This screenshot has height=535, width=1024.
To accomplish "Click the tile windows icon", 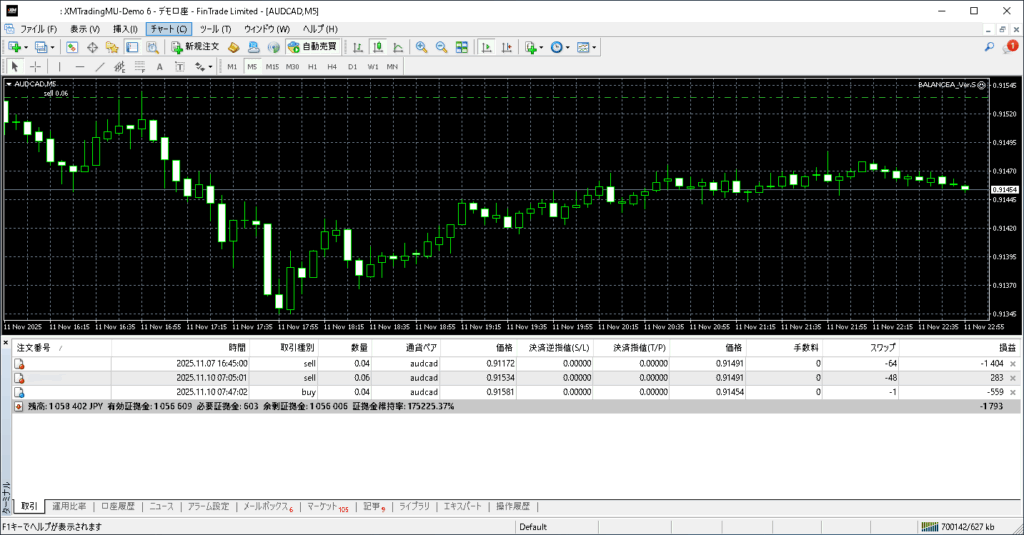I will pyautogui.click(x=461, y=47).
